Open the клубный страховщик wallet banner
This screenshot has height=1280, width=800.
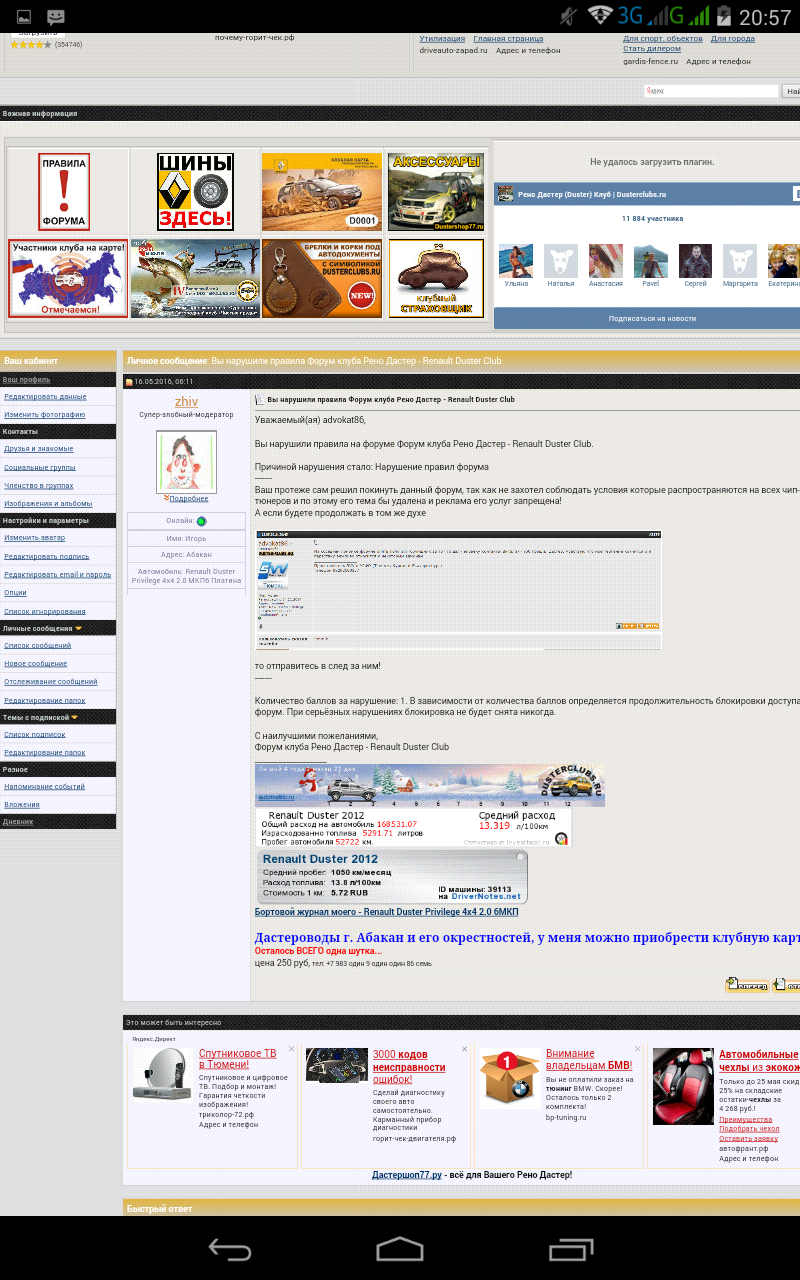pyautogui.click(x=435, y=278)
